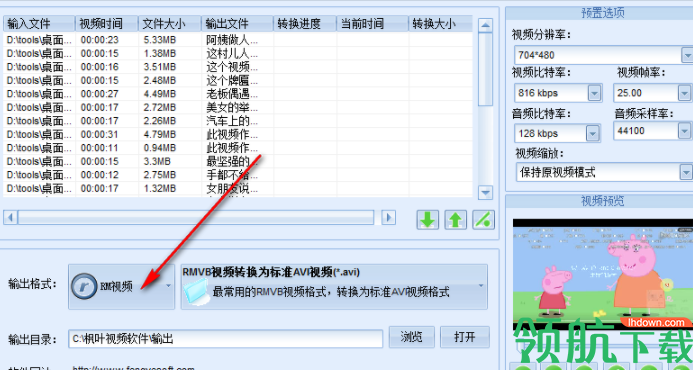Select the row with output 这个牌匾
Image resolution: width=693 pixels, height=370 pixels.
[238, 80]
